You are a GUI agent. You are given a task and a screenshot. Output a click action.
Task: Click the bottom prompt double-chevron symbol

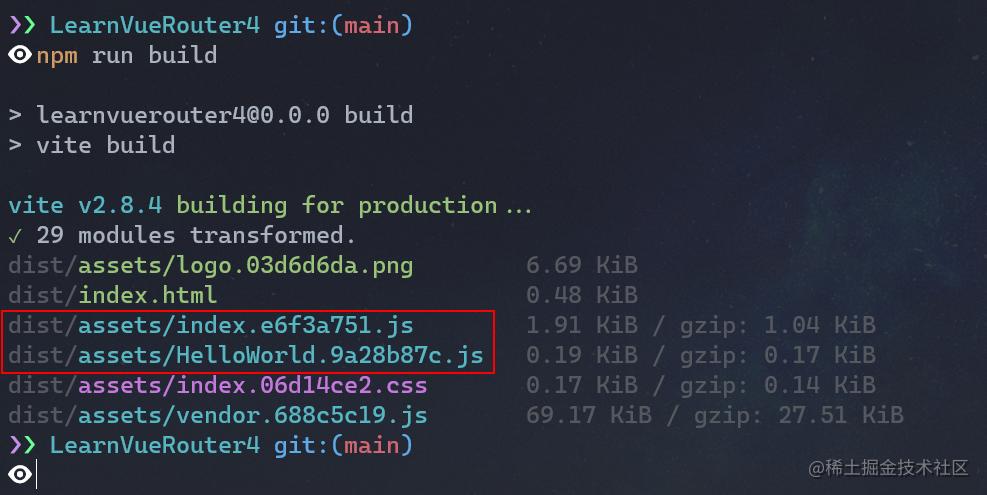pyautogui.click(x=22, y=444)
